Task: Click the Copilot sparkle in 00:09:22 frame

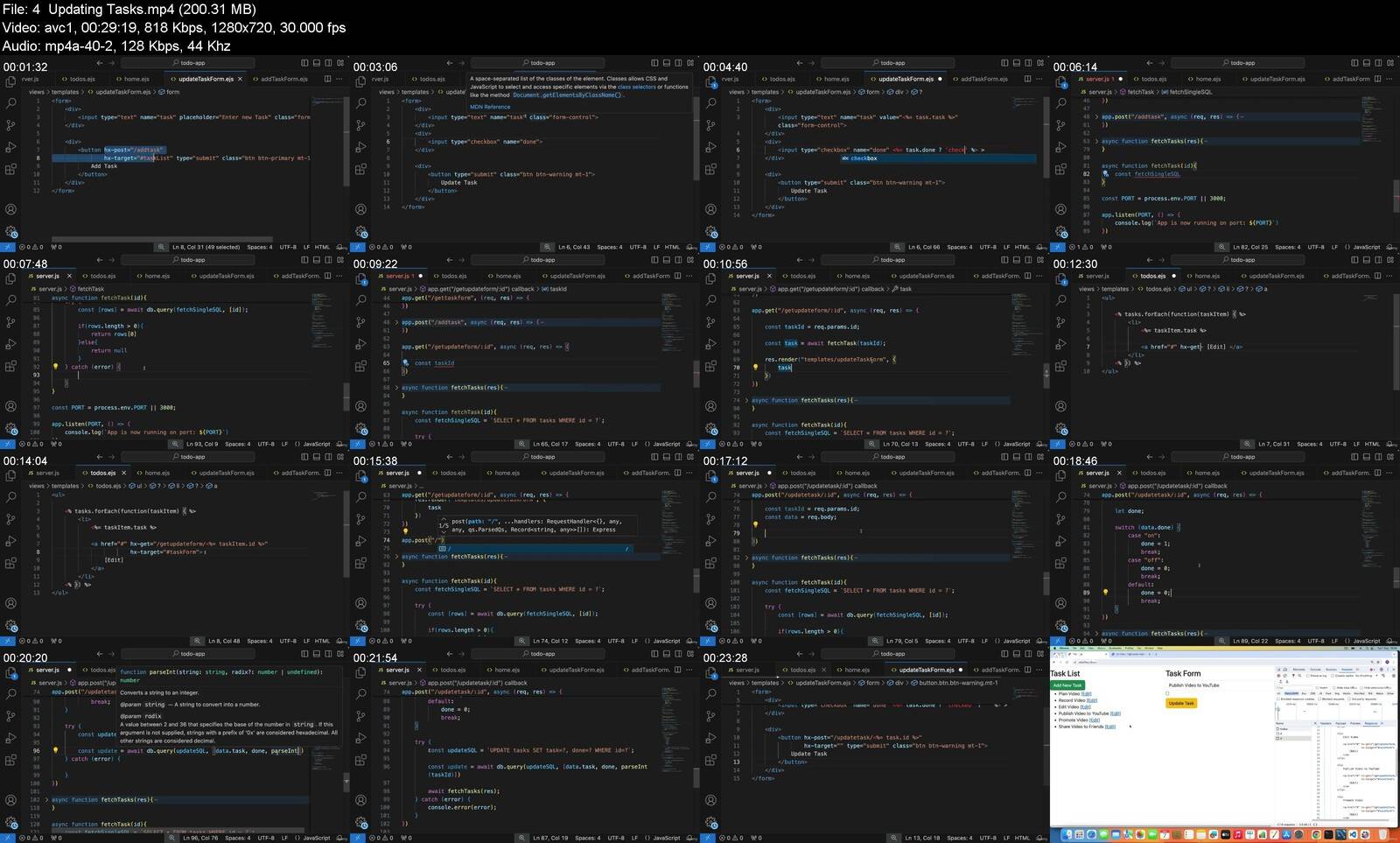Action: click(x=406, y=362)
